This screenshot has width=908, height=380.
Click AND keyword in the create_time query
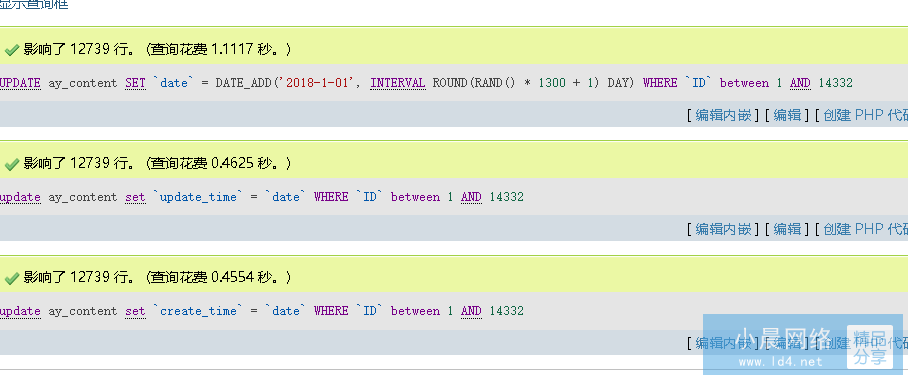[x=471, y=311]
